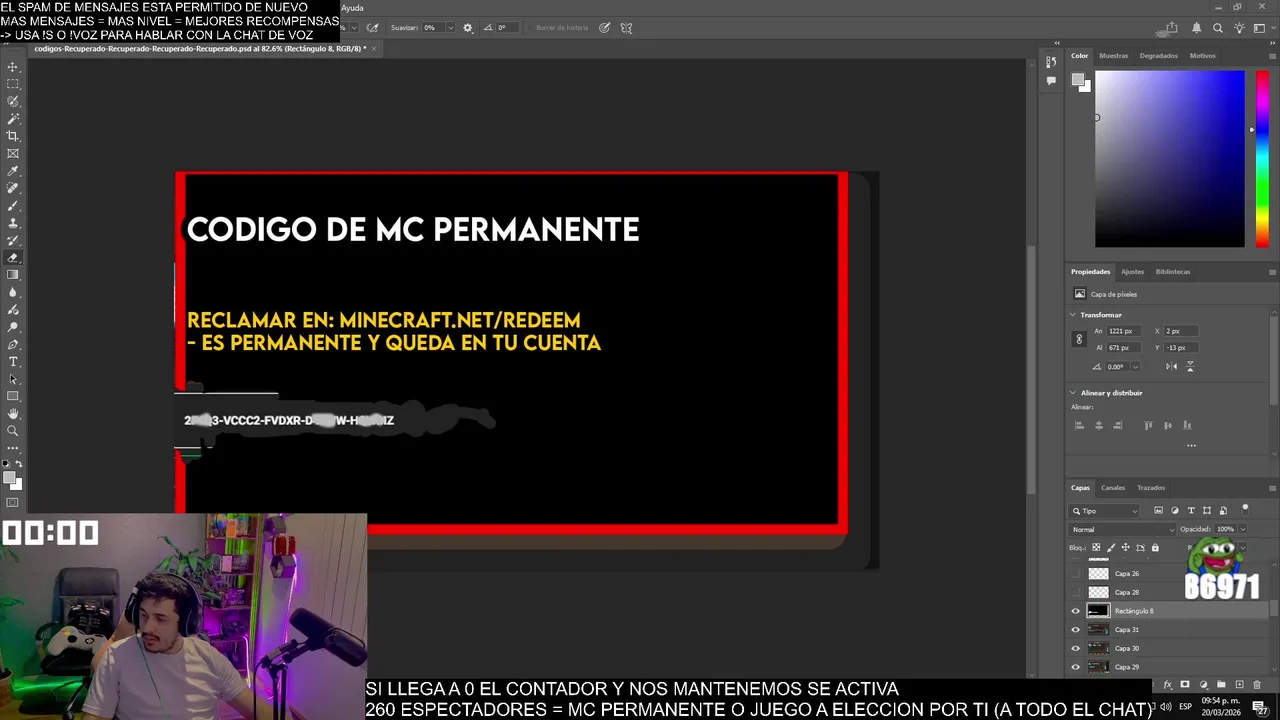Hide the Capa 30 layer

[1076, 648]
